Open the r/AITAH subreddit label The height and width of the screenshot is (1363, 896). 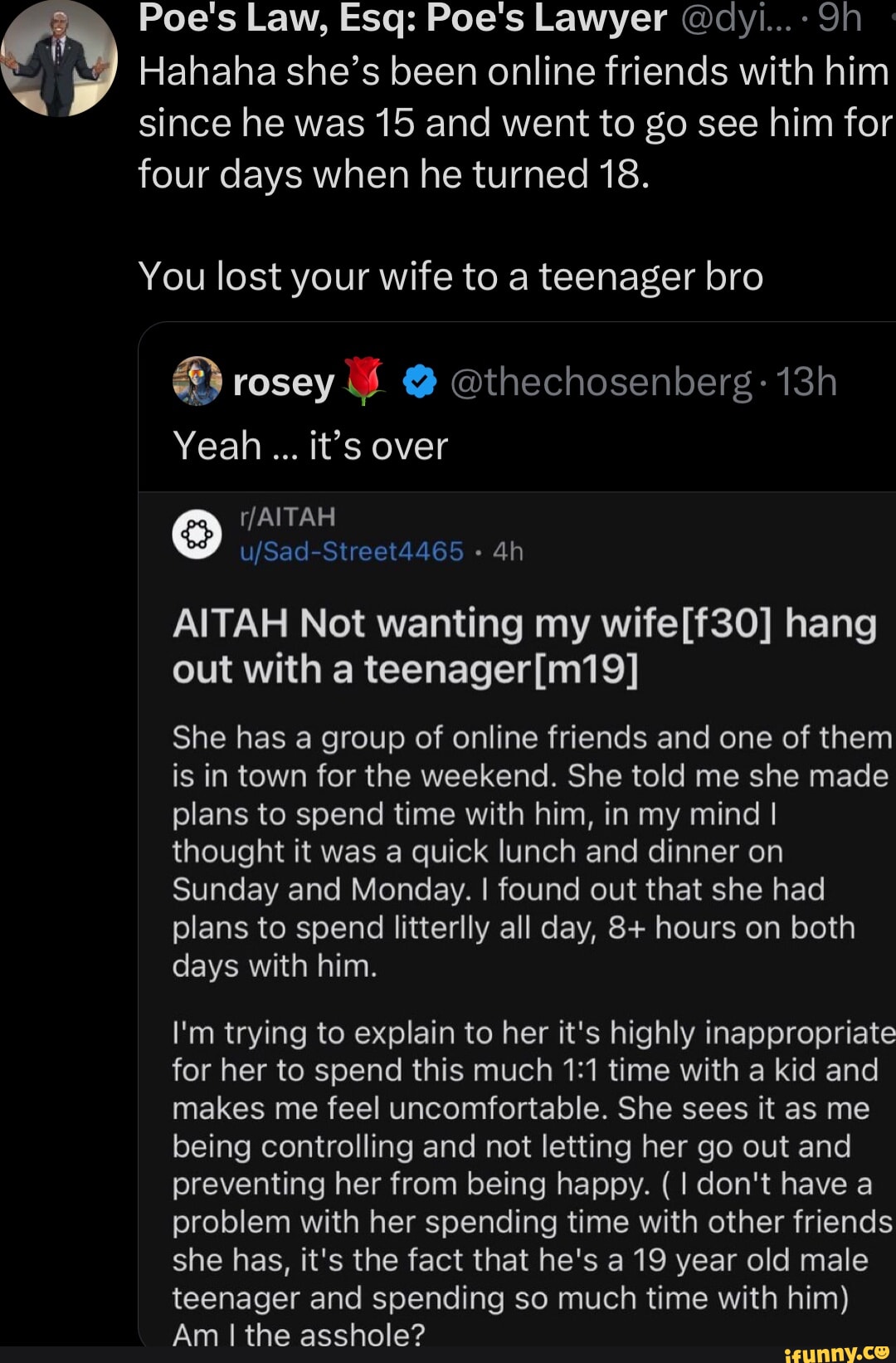tap(287, 517)
